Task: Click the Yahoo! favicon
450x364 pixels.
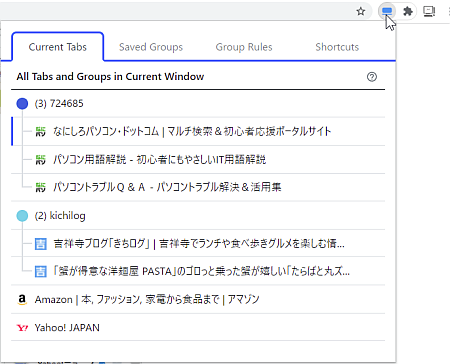Action: coord(22,328)
